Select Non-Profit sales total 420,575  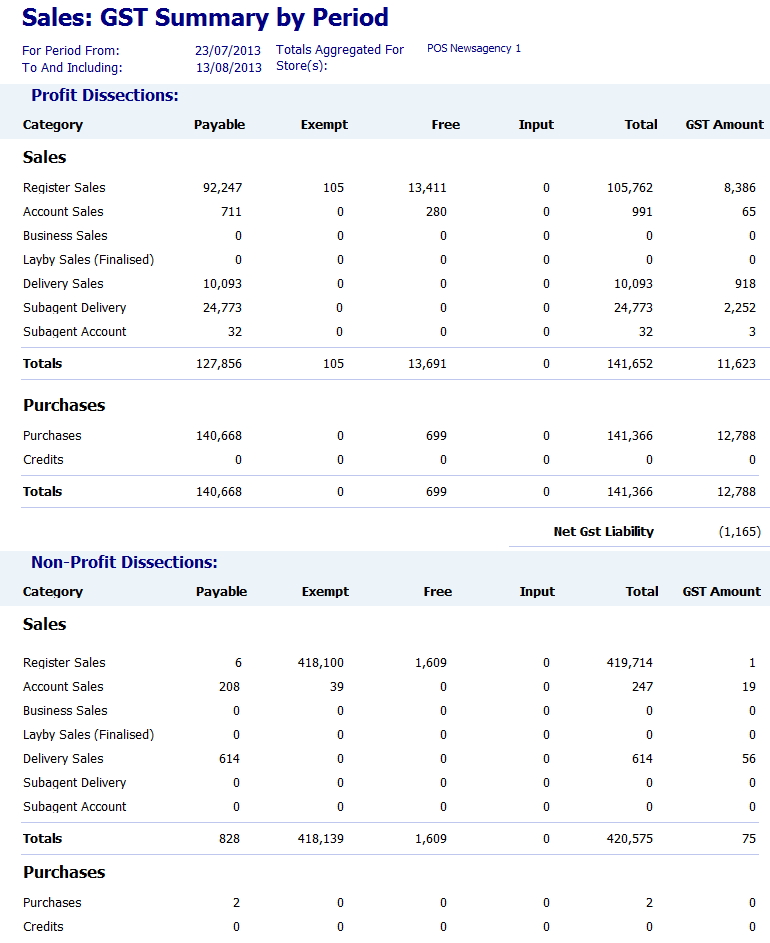pyautogui.click(x=629, y=838)
